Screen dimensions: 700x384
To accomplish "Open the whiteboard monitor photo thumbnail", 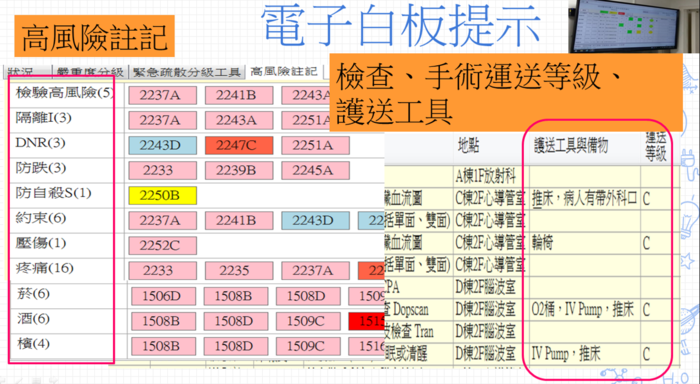I will [x=625, y=26].
